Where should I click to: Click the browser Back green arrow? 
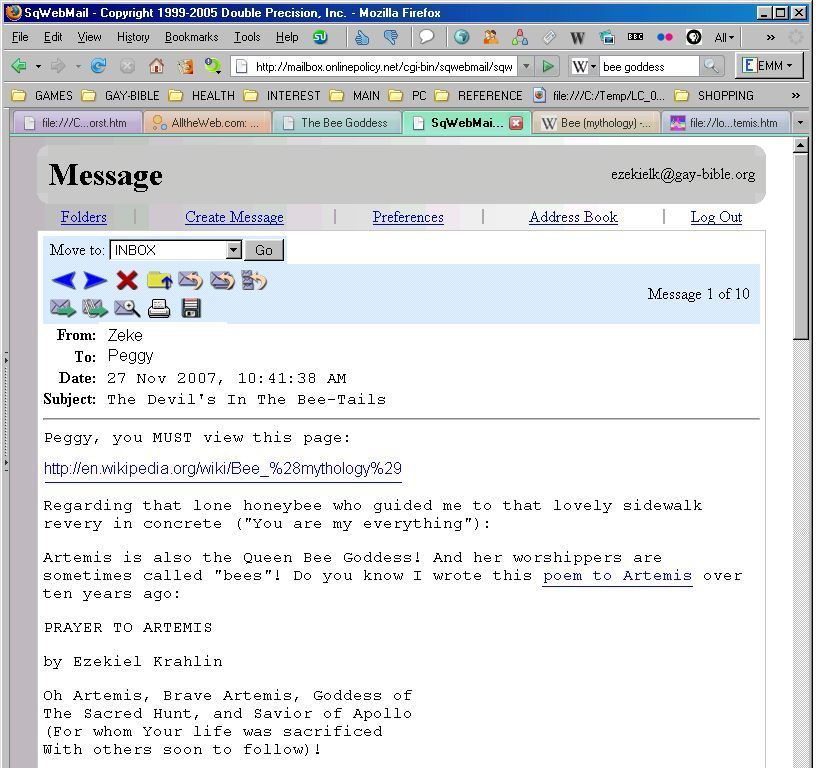point(19,66)
